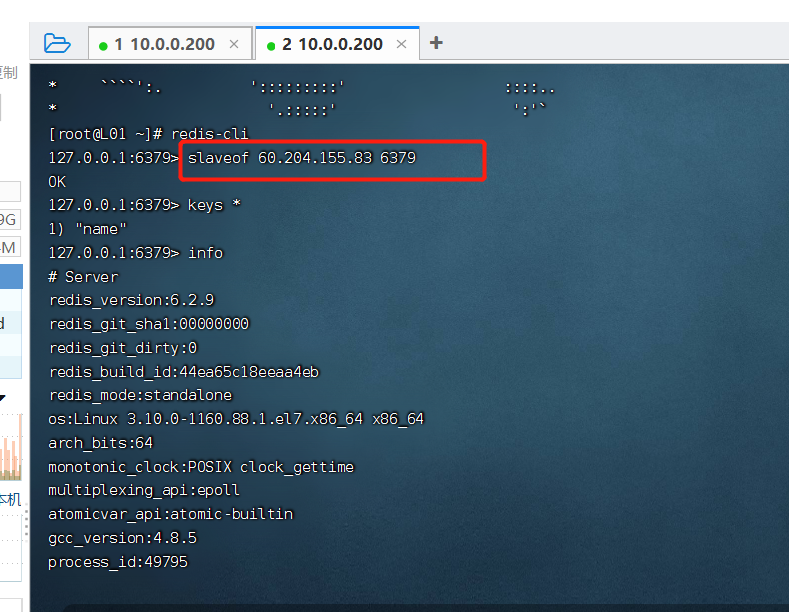Click the redis_git_dirty:0 line
Screen dimensions: 789x612
pyautogui.click(x=123, y=348)
